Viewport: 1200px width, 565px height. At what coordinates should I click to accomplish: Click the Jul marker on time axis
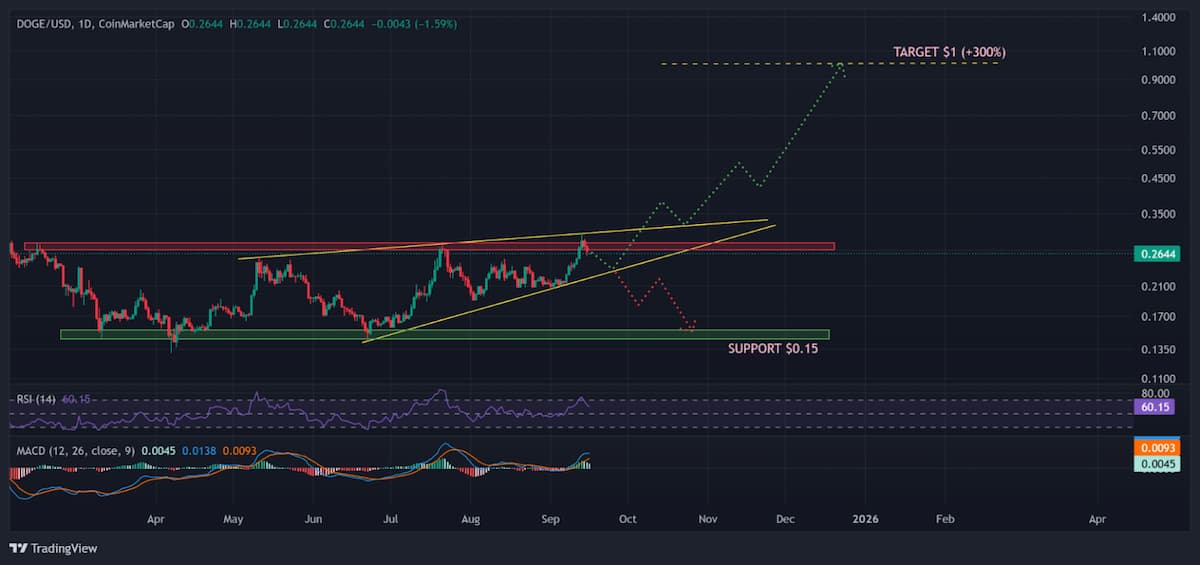391,520
